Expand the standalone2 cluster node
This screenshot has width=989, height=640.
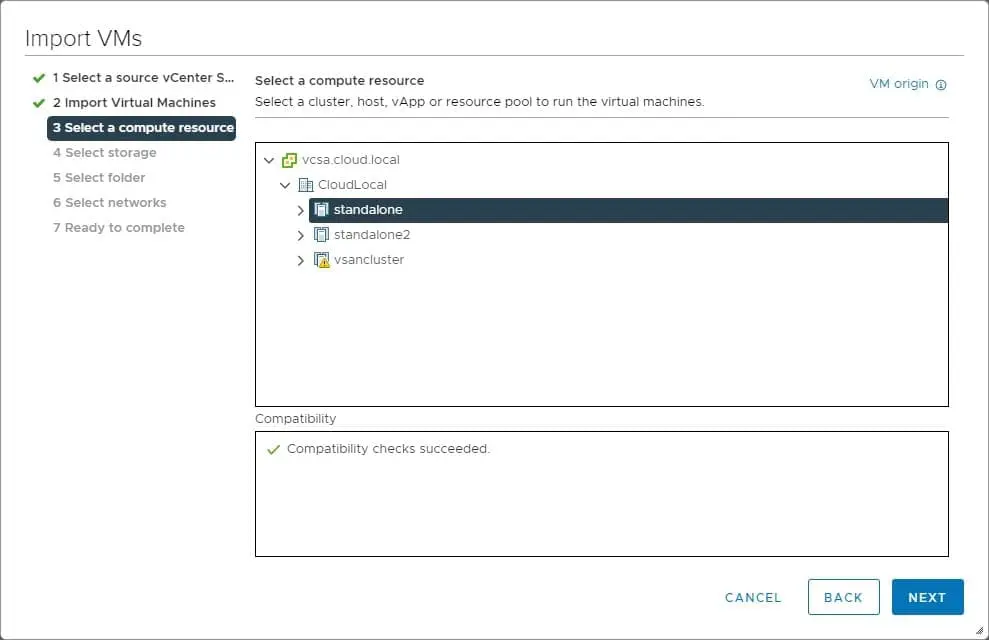(x=301, y=235)
